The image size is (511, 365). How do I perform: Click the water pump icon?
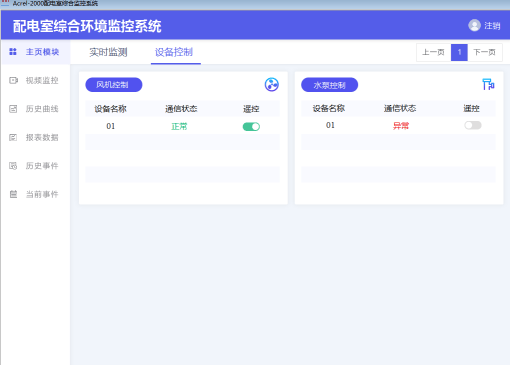[x=488, y=84]
